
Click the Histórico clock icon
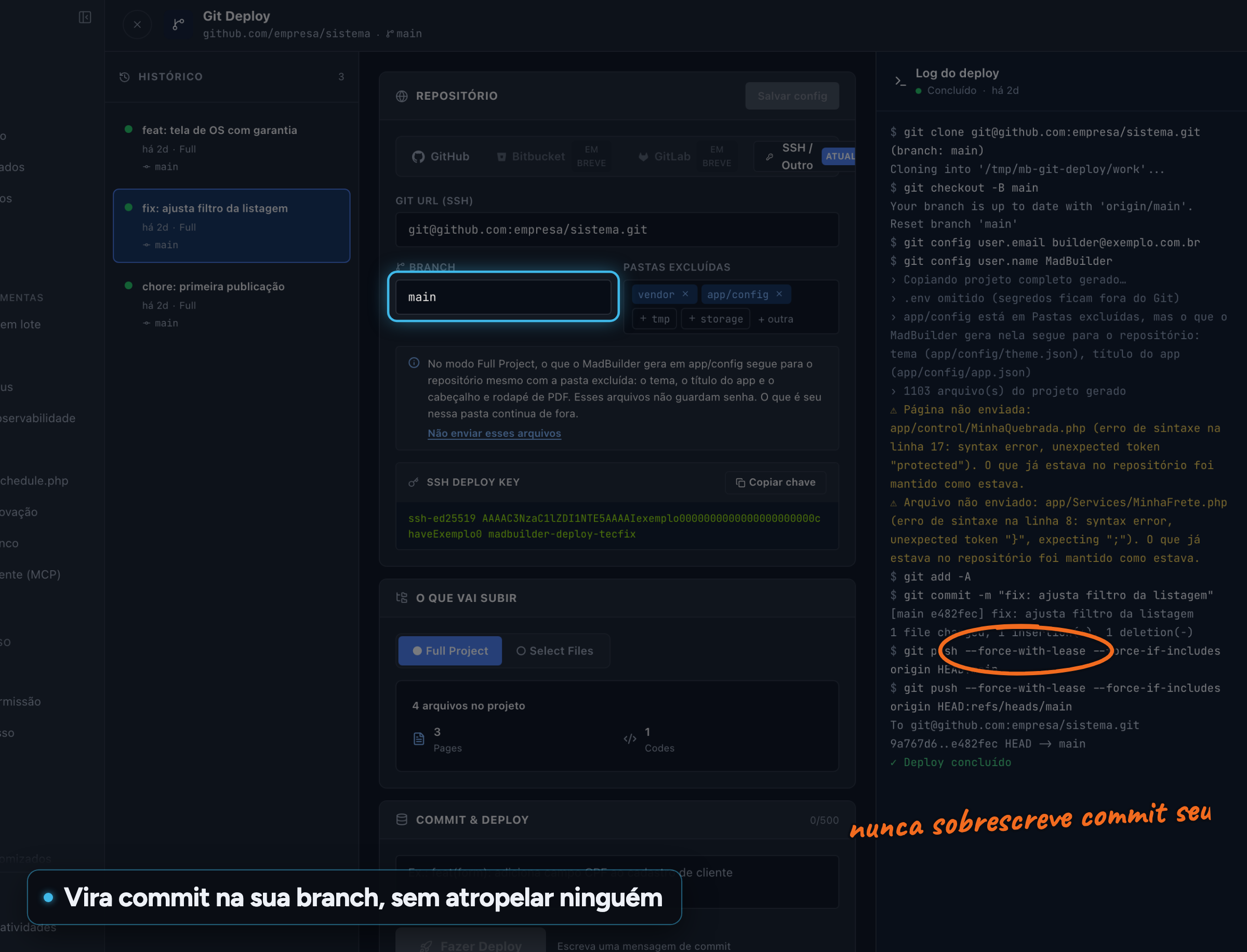[x=125, y=76]
